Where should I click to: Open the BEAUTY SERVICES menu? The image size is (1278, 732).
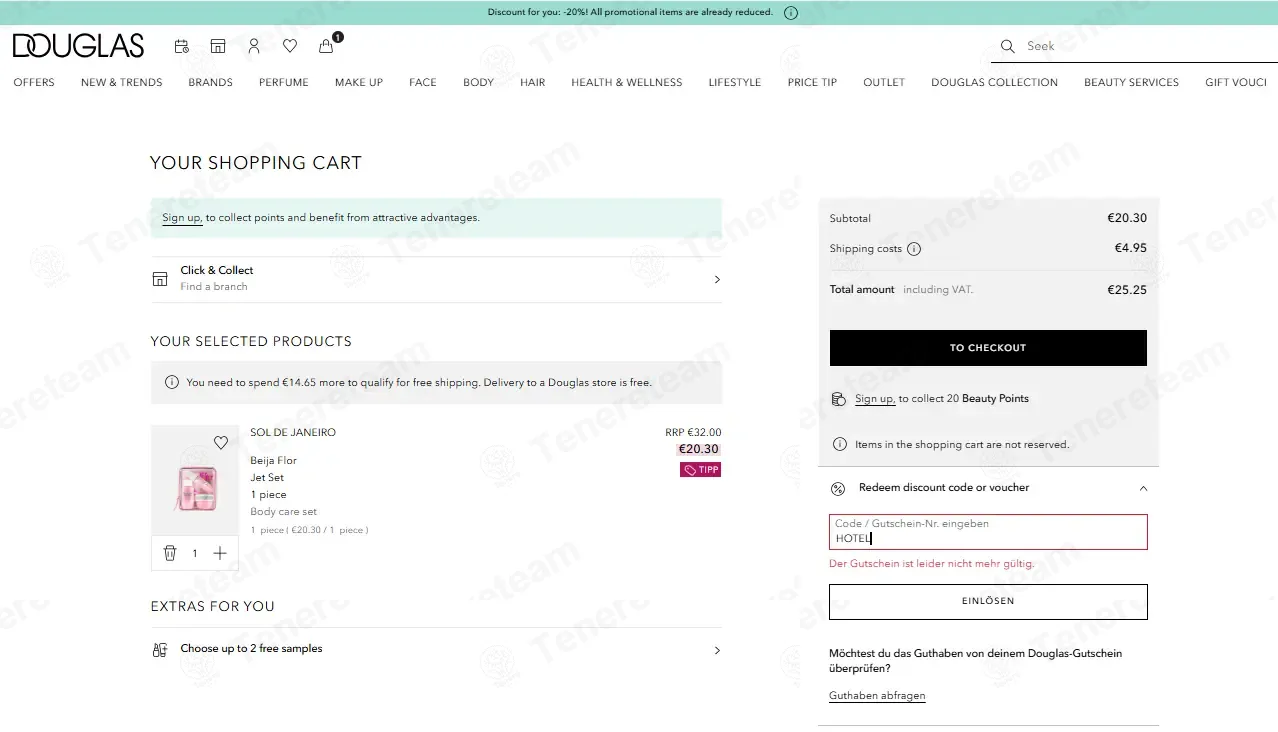(x=1131, y=82)
